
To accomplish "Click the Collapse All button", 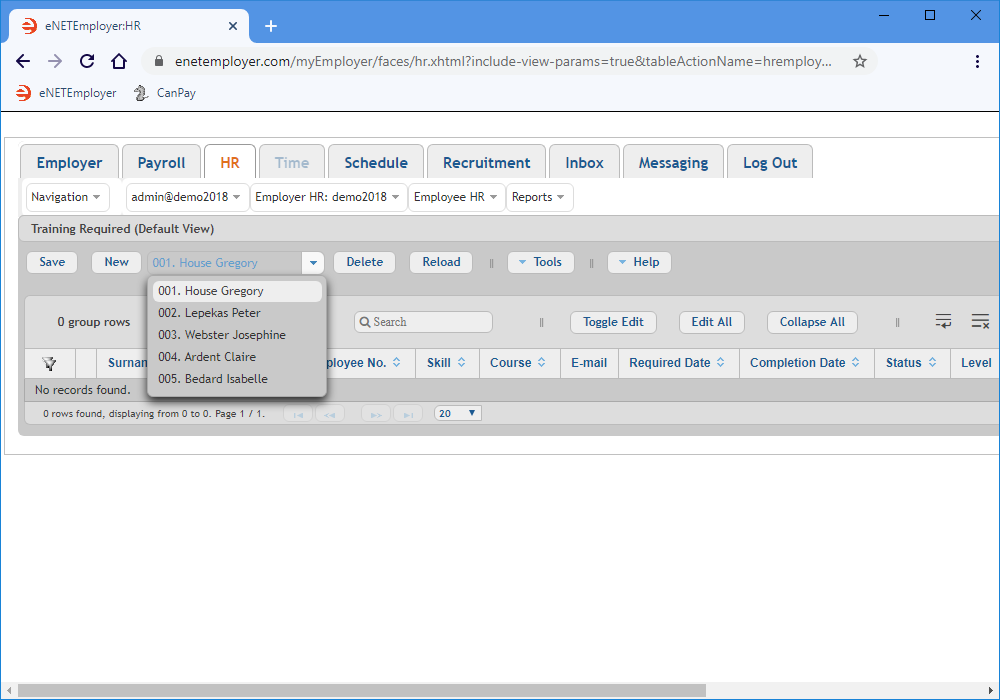I will [812, 322].
